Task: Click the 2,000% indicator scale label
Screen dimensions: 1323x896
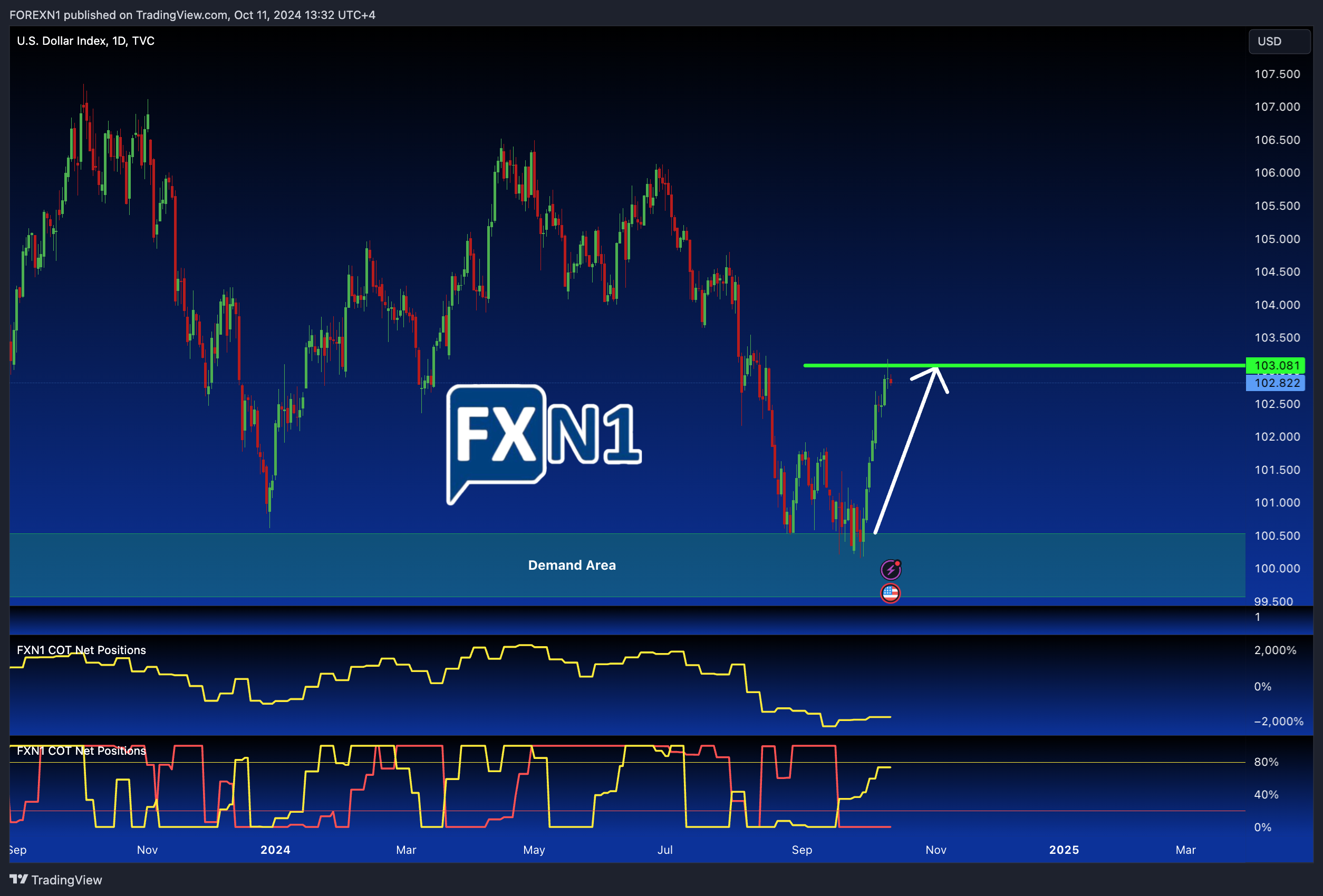Action: tap(1274, 650)
